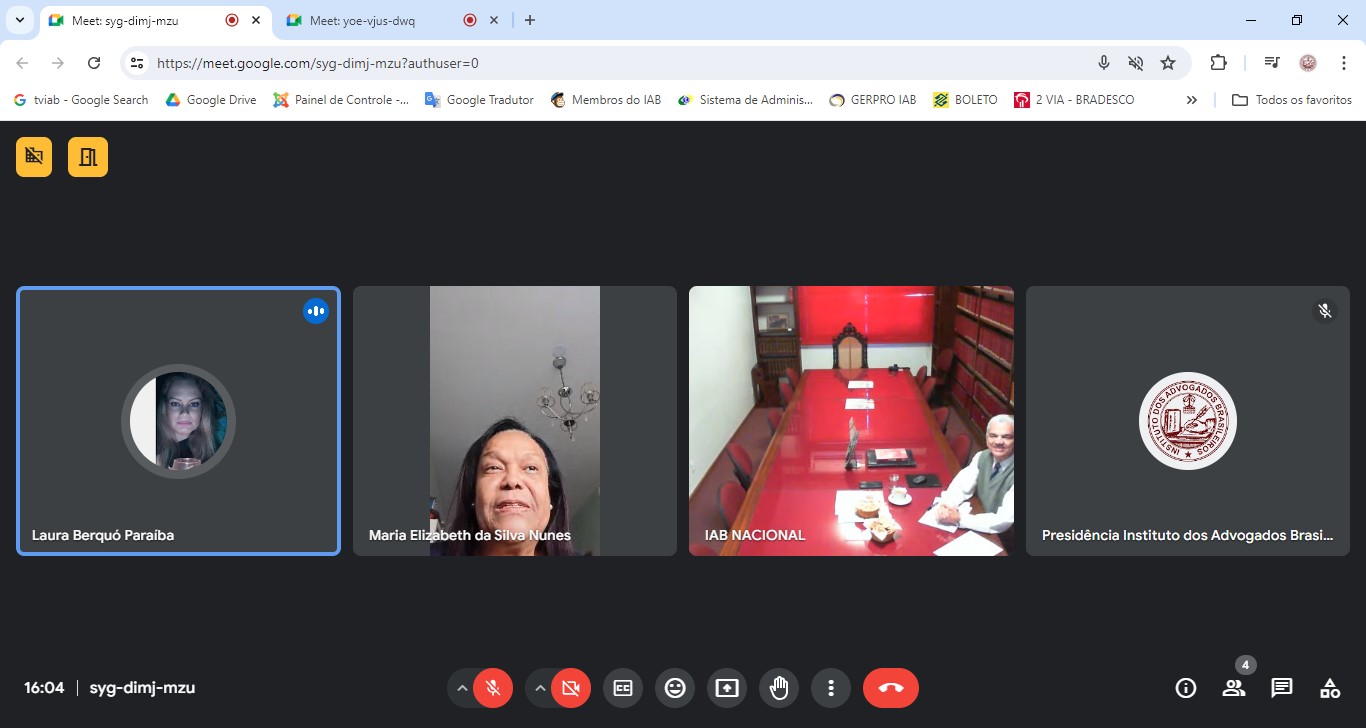The height and width of the screenshot is (728, 1366).
Task: Raise hand in the meeting
Action: 779,688
